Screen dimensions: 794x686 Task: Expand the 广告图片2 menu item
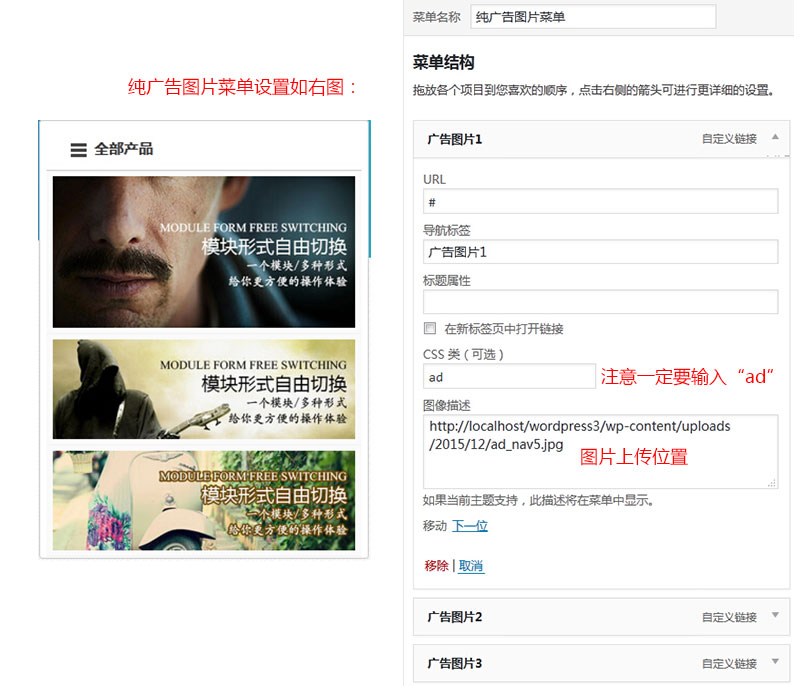coord(775,616)
